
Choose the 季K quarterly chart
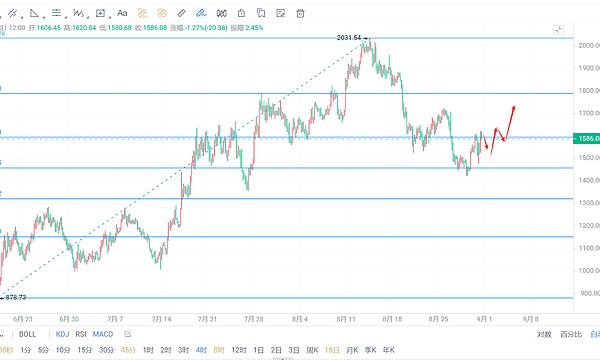click(x=370, y=350)
